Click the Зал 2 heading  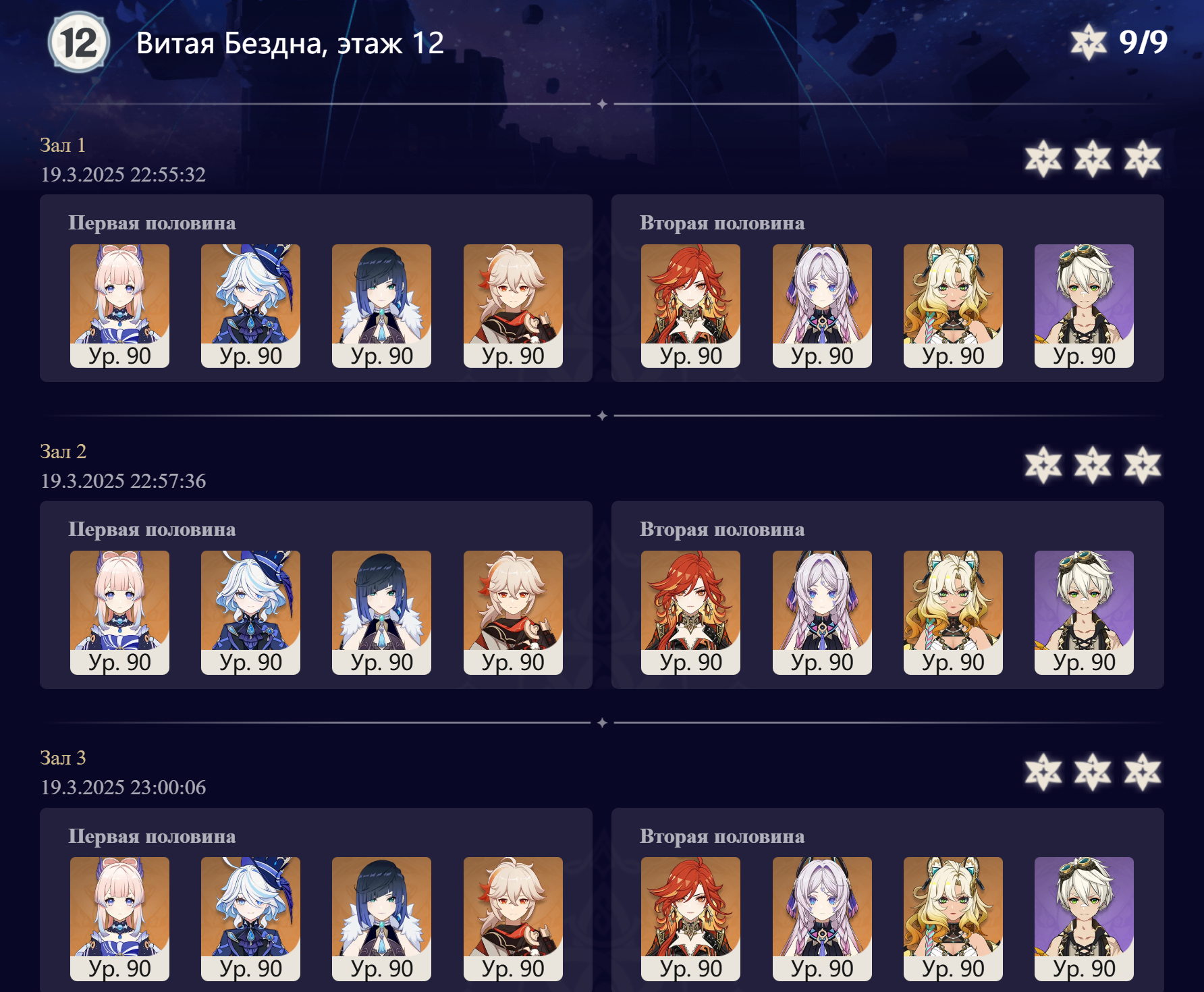pyautogui.click(x=63, y=451)
